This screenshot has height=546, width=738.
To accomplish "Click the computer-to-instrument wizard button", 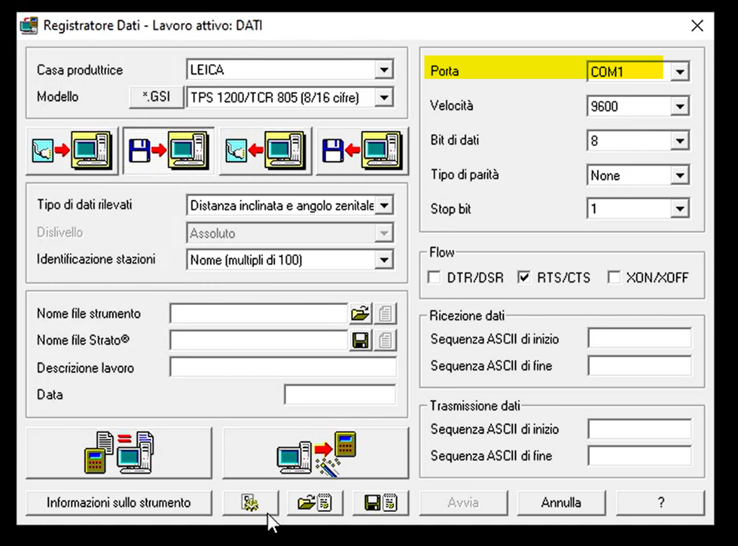I will click(x=315, y=453).
